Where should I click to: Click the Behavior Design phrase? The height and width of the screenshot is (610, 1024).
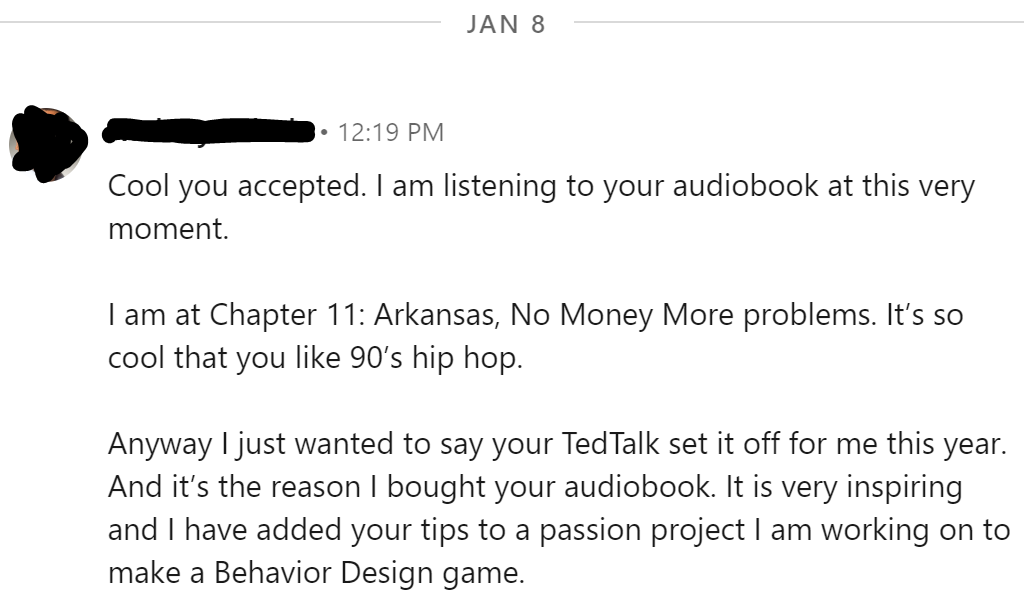click(323, 573)
